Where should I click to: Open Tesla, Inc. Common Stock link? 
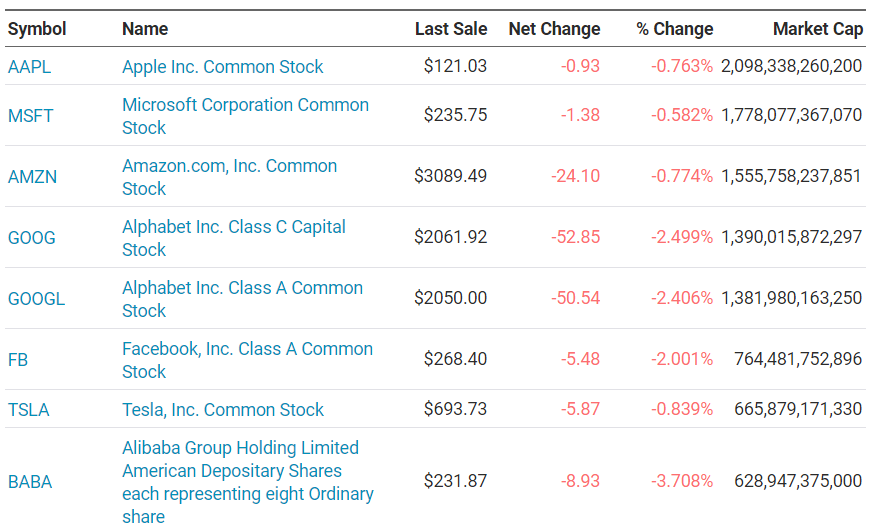[x=223, y=410]
